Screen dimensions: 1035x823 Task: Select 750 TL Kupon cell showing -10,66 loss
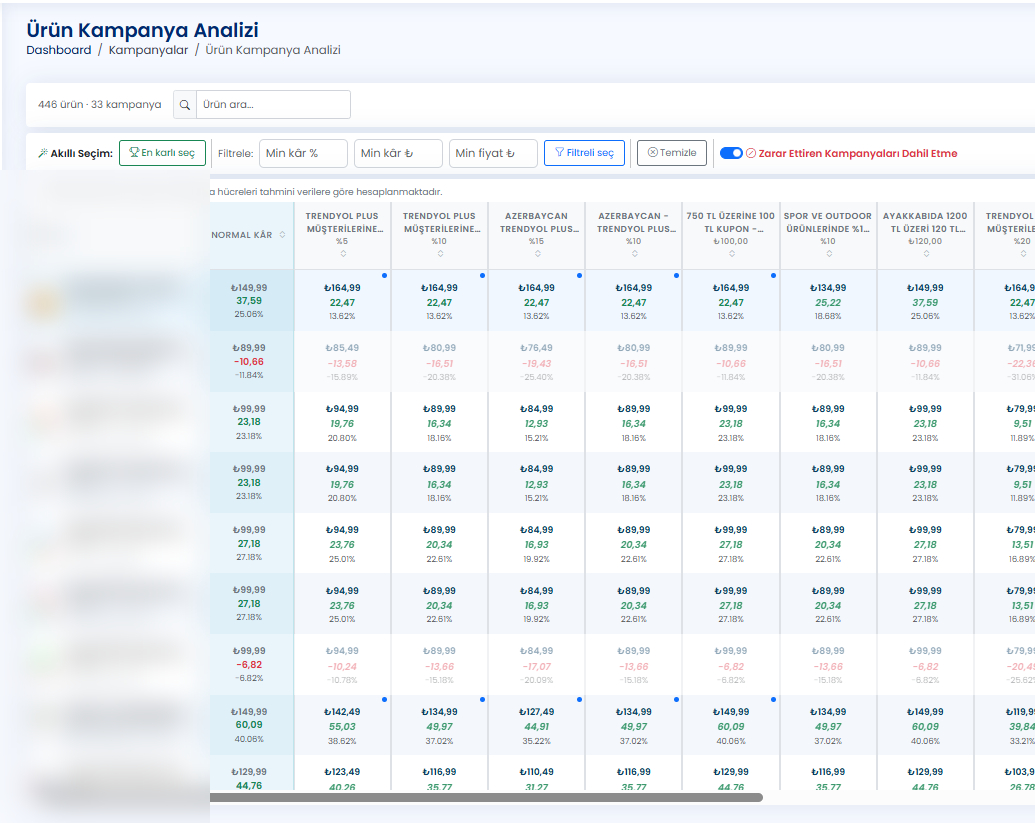731,362
